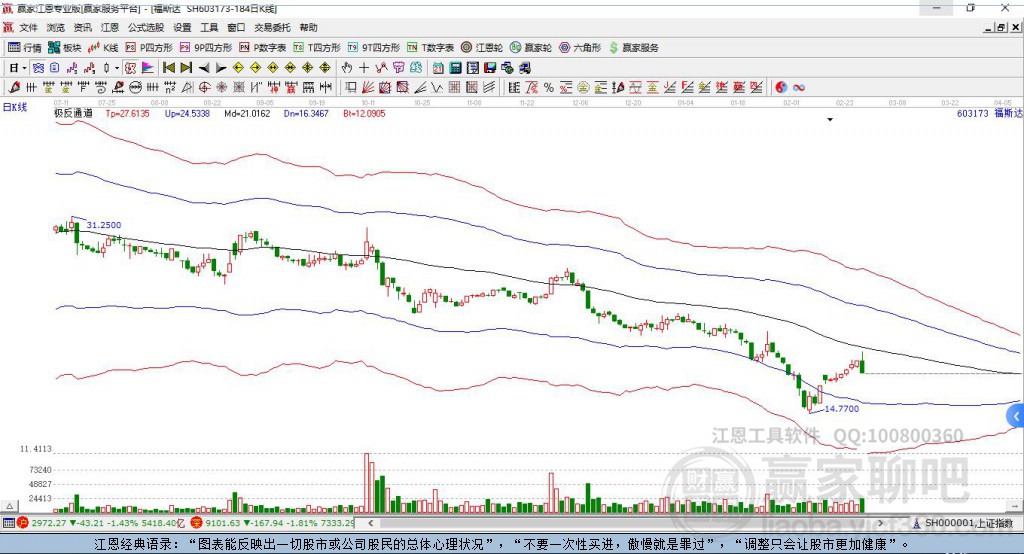
Task: Open the 六角形 hexagon tool
Action: (x=580, y=48)
